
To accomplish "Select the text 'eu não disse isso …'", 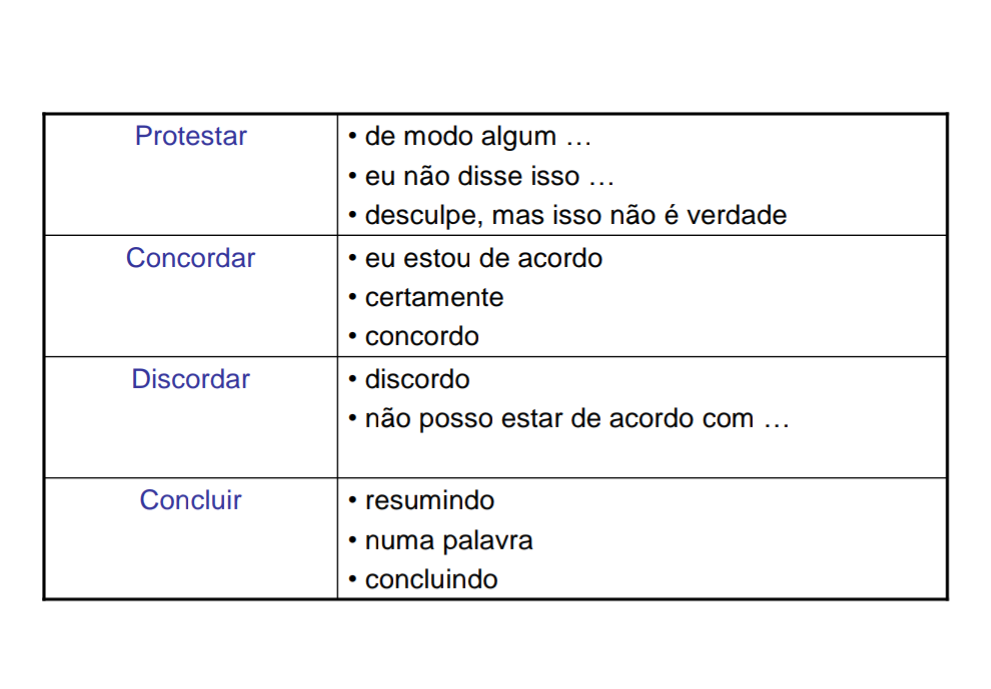I will (489, 176).
